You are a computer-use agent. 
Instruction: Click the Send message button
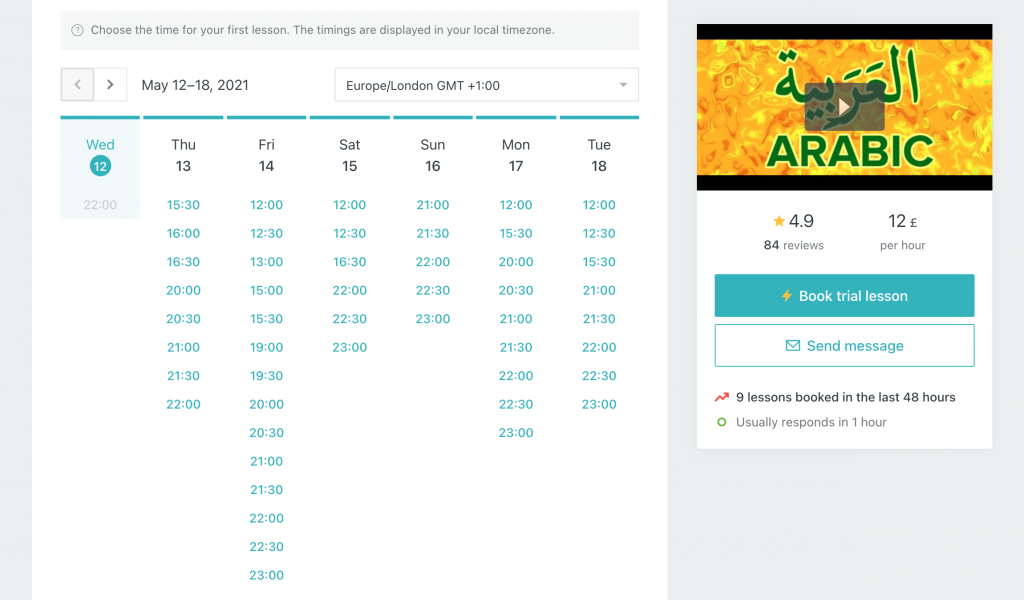(x=844, y=344)
